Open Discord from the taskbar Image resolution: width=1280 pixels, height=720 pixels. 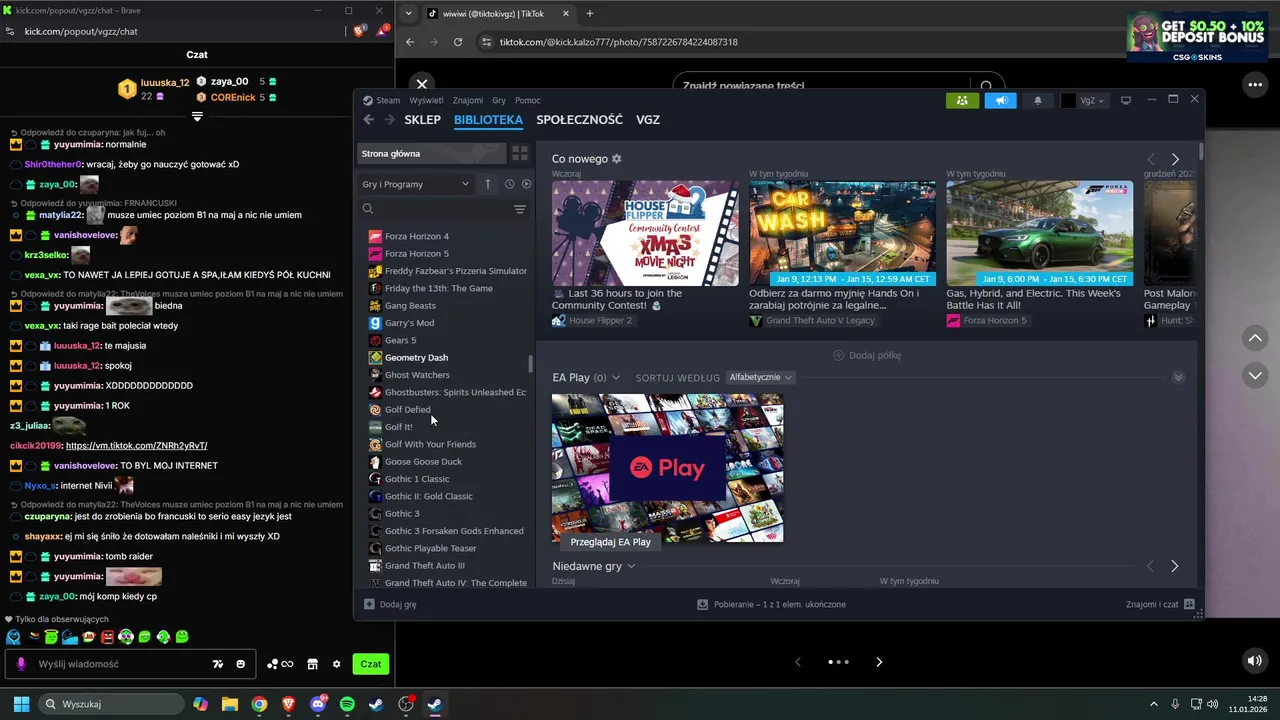pyautogui.click(x=318, y=704)
